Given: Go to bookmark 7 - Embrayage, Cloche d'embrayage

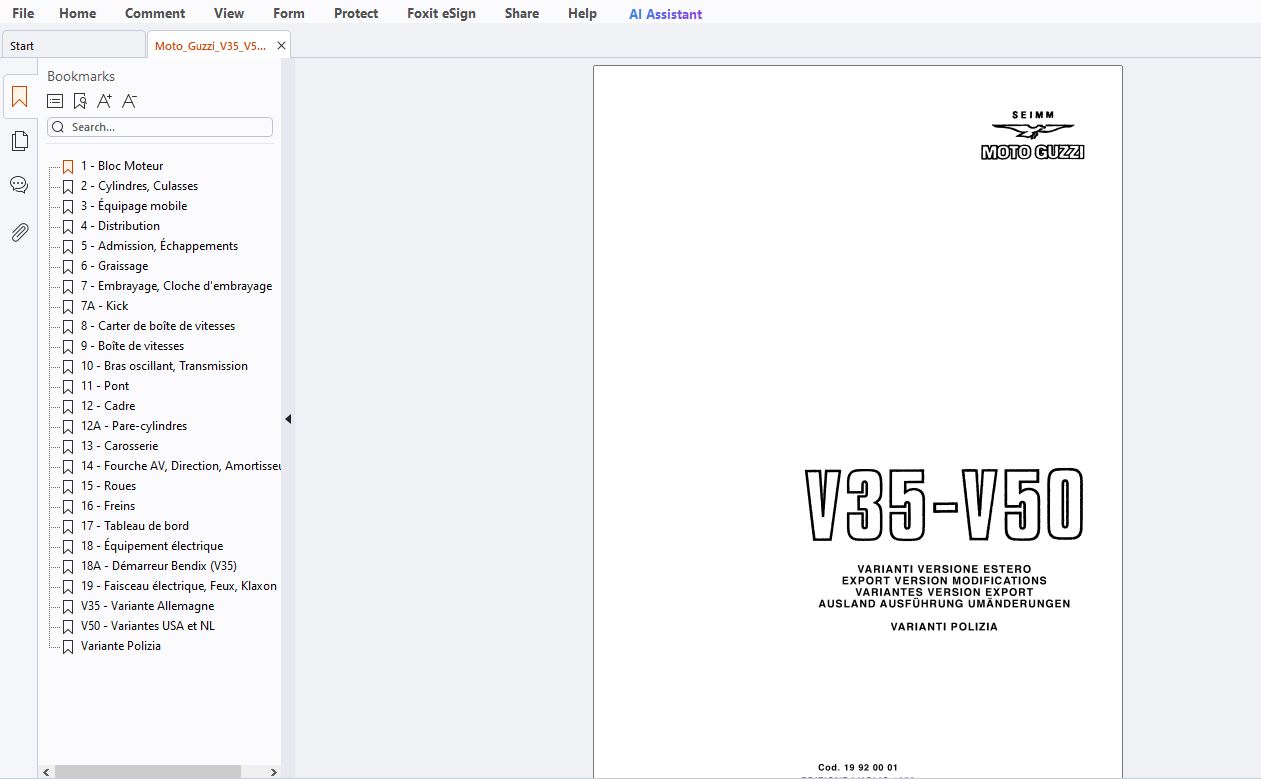Looking at the screenshot, I should (x=176, y=286).
